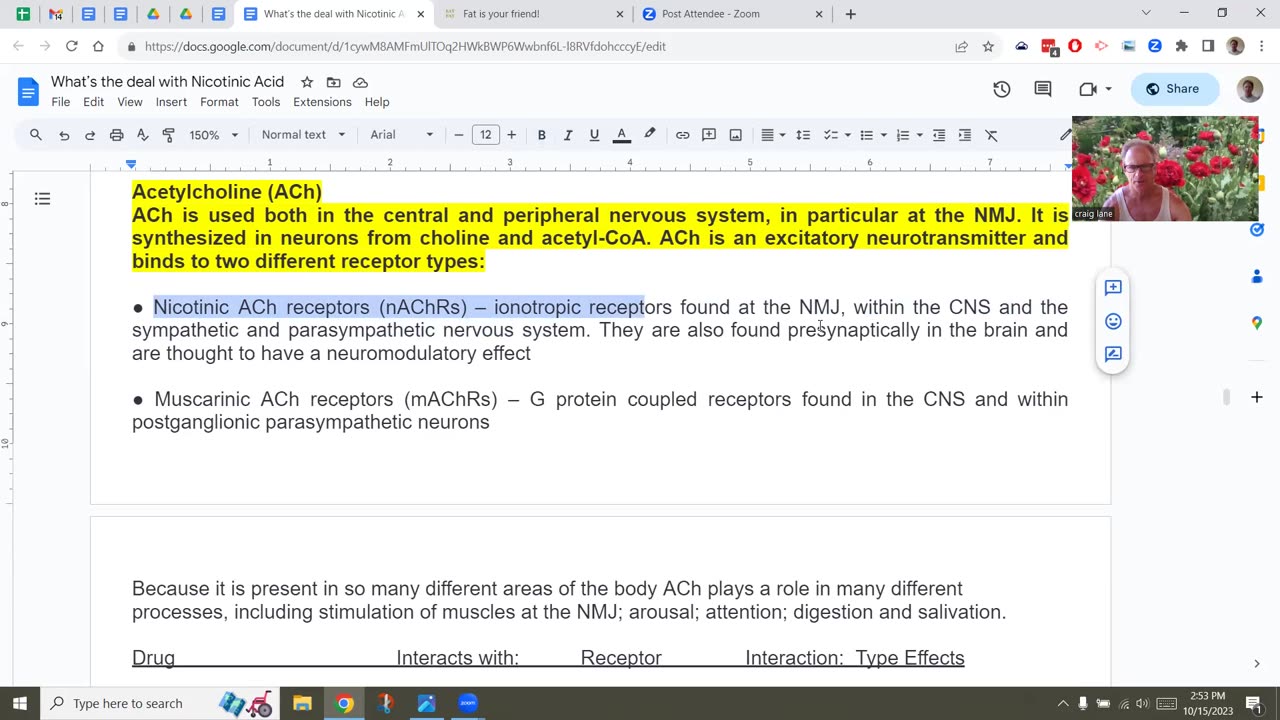The width and height of the screenshot is (1280, 720).
Task: Open the Edit menu
Action: pyautogui.click(x=93, y=102)
